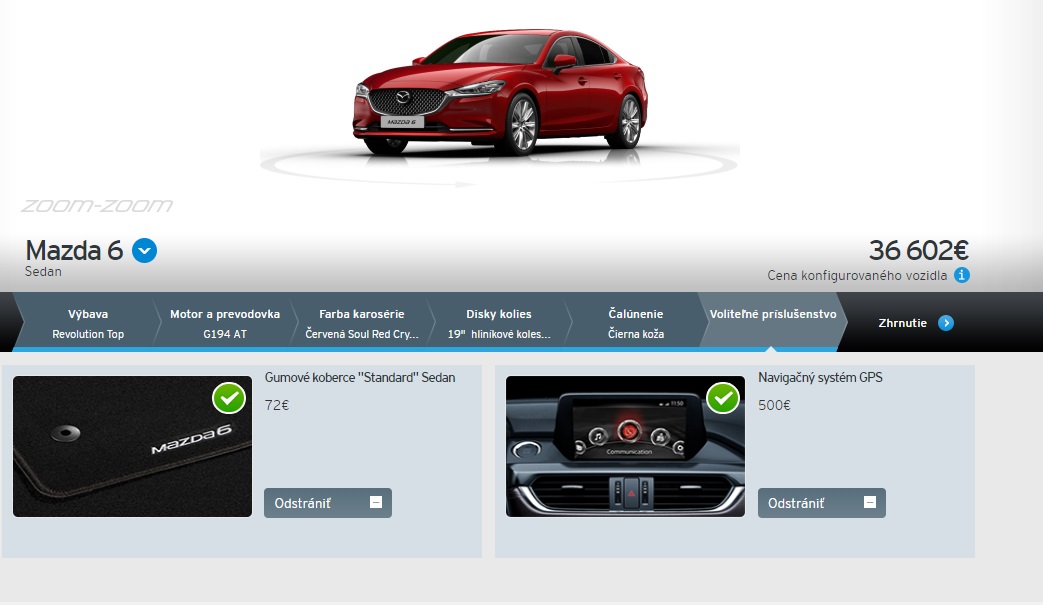Click minus icon on rubber mats Odstrániť
Image resolution: width=1043 pixels, height=605 pixels.
(376, 503)
